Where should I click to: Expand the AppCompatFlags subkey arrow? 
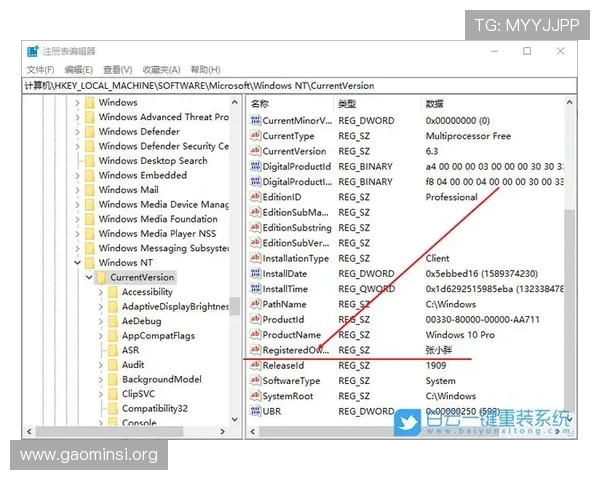pos(101,336)
